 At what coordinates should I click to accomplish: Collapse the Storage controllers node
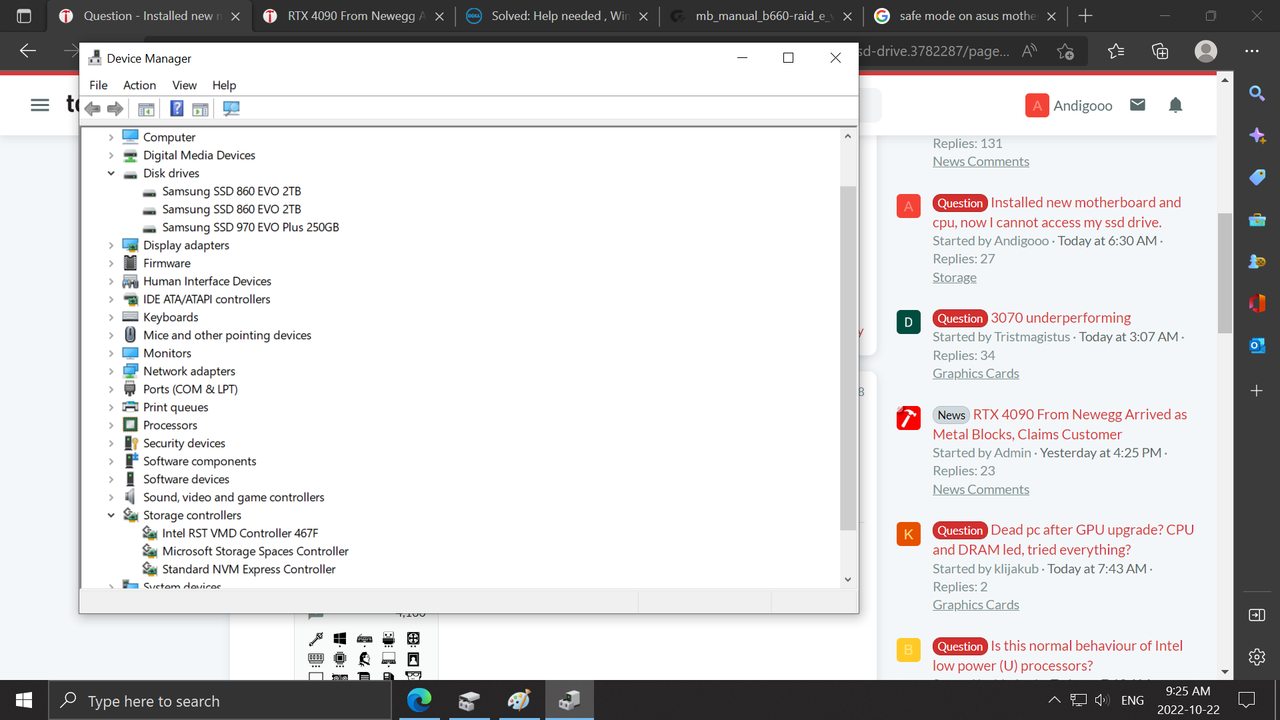[111, 515]
